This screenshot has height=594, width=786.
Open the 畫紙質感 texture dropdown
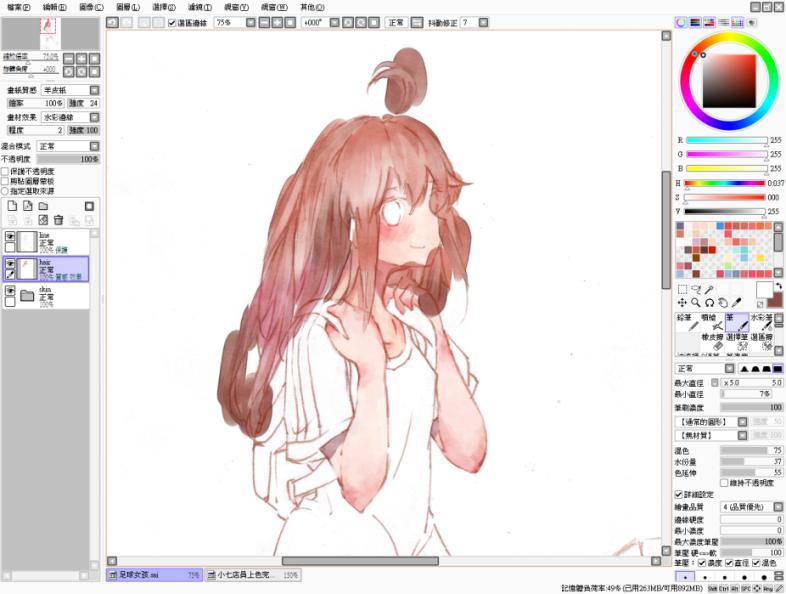point(94,90)
